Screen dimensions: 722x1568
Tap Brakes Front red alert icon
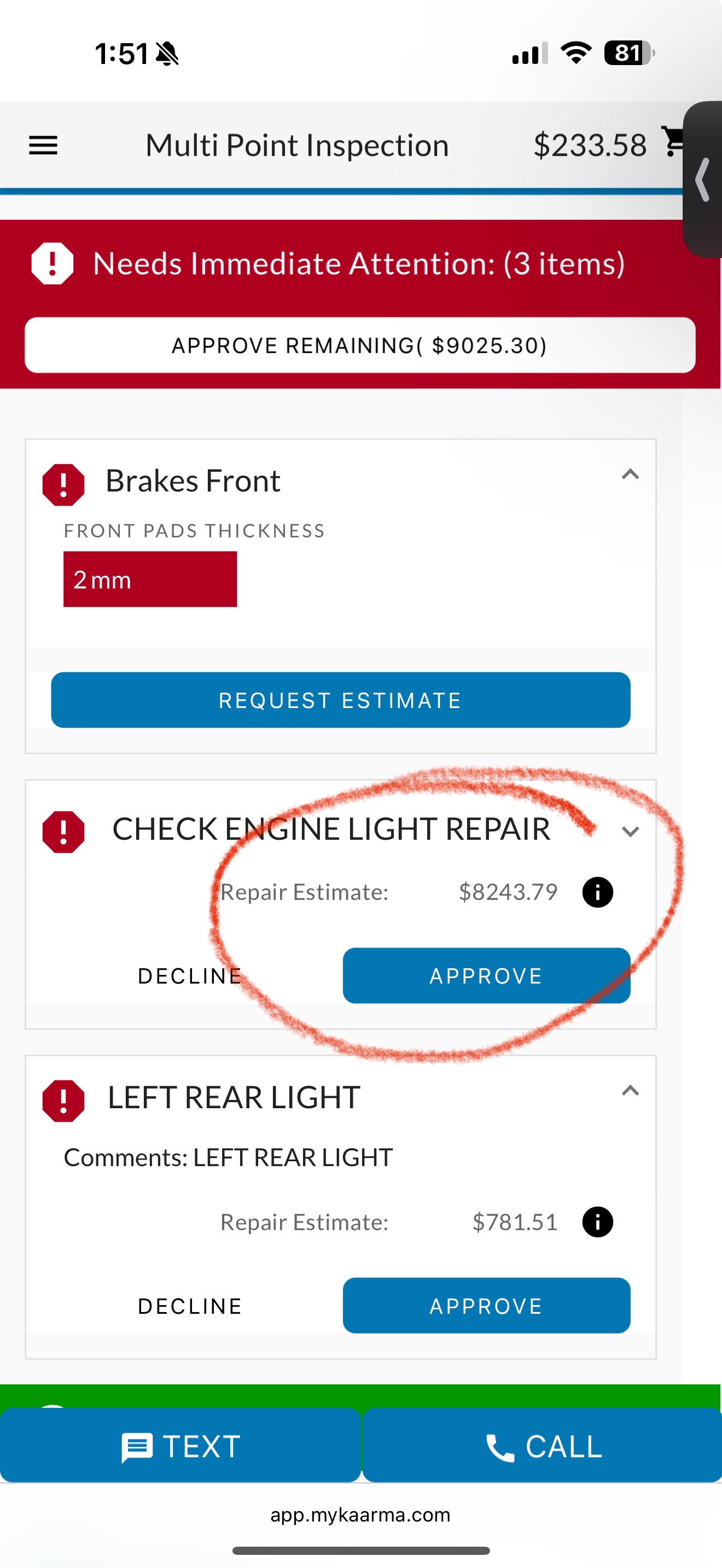point(63,484)
